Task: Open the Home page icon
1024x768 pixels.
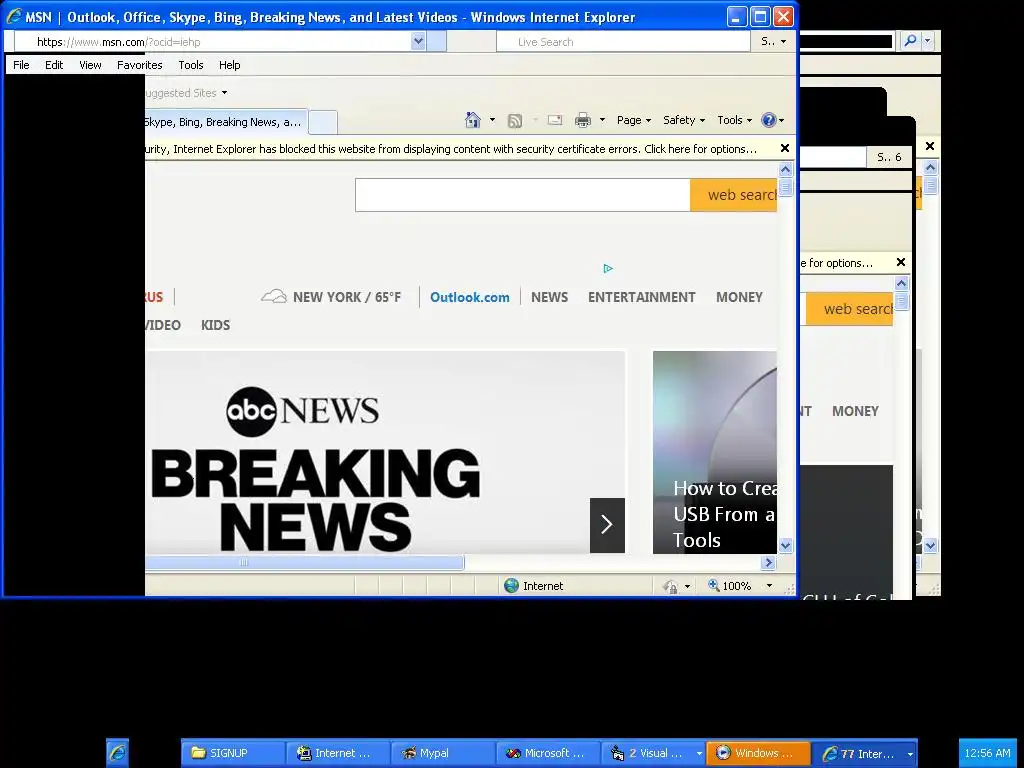Action: click(x=473, y=120)
